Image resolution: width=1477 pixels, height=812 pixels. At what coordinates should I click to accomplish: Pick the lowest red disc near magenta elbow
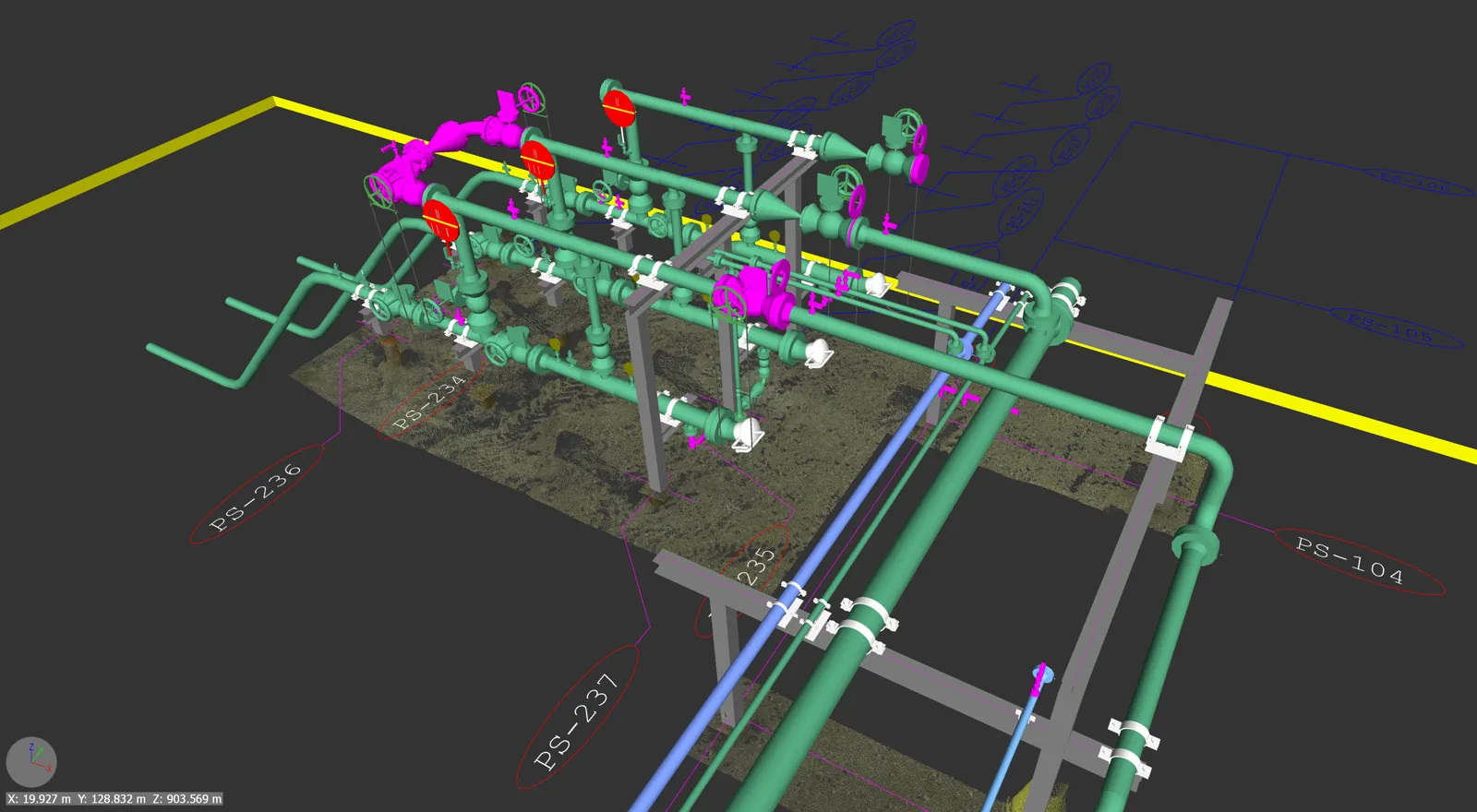pyautogui.click(x=440, y=221)
